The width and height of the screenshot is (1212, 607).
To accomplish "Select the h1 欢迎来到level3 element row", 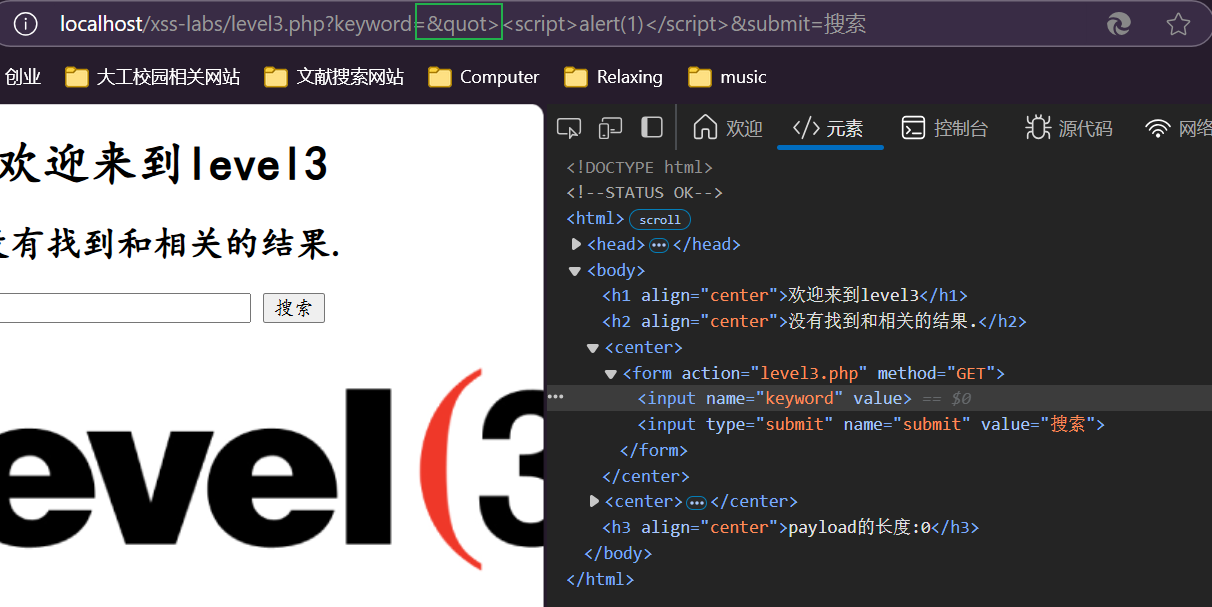I will point(785,295).
